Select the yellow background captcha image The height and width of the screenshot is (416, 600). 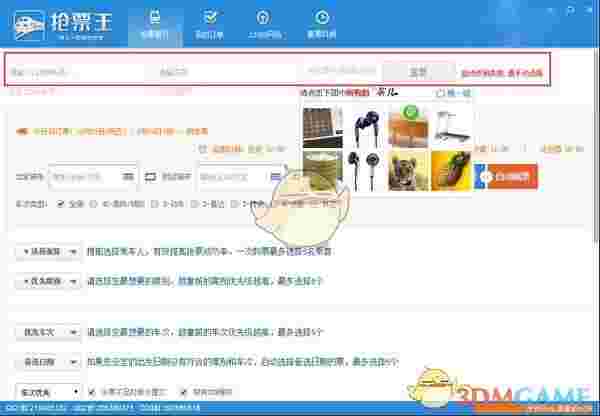point(451,171)
